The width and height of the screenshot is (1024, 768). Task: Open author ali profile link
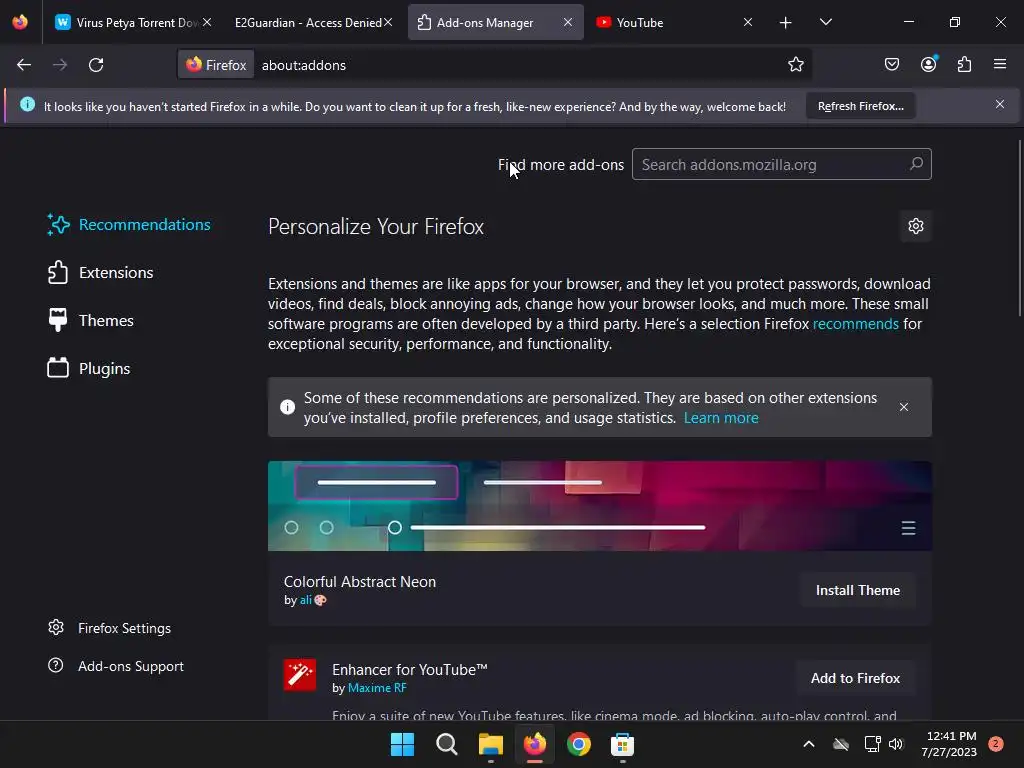click(305, 600)
